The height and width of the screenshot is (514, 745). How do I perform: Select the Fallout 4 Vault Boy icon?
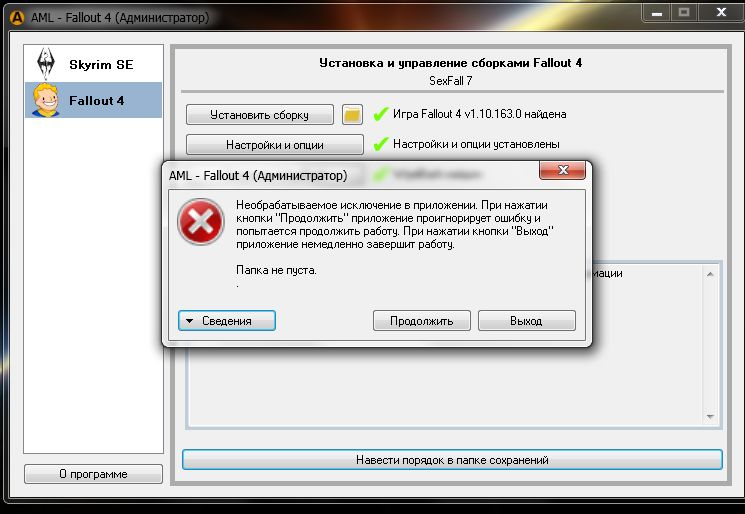point(45,100)
